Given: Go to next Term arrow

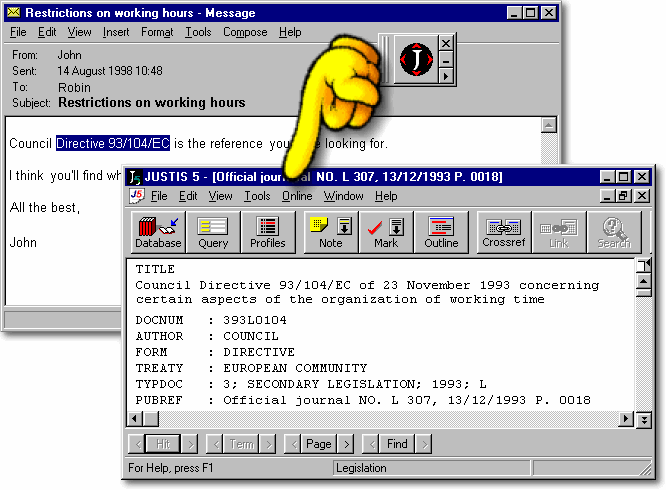Looking at the screenshot, I should point(268,444).
